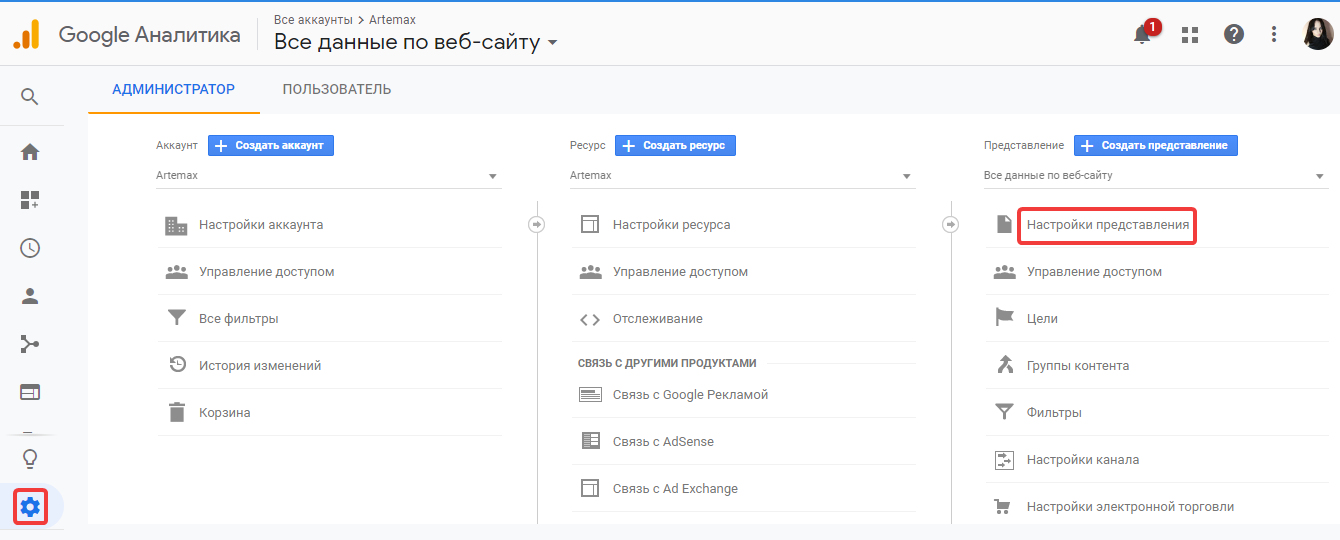Open Цели in View column

click(1042, 319)
